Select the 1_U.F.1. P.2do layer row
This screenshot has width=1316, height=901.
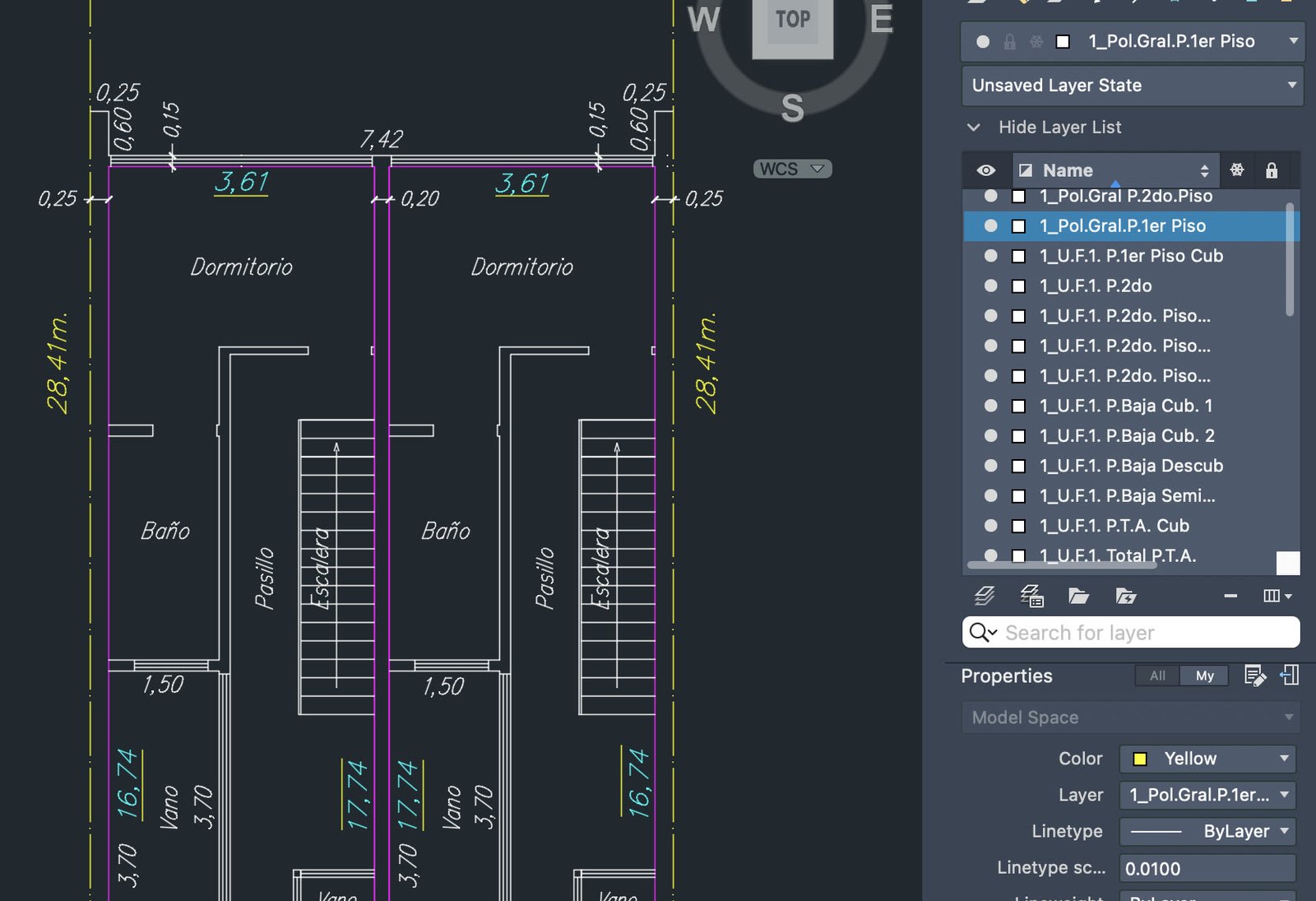pyautogui.click(x=1127, y=286)
